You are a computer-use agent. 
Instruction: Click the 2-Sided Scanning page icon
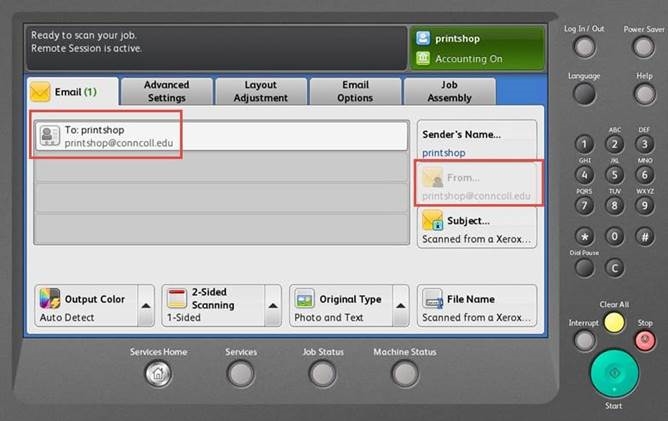tap(177, 298)
